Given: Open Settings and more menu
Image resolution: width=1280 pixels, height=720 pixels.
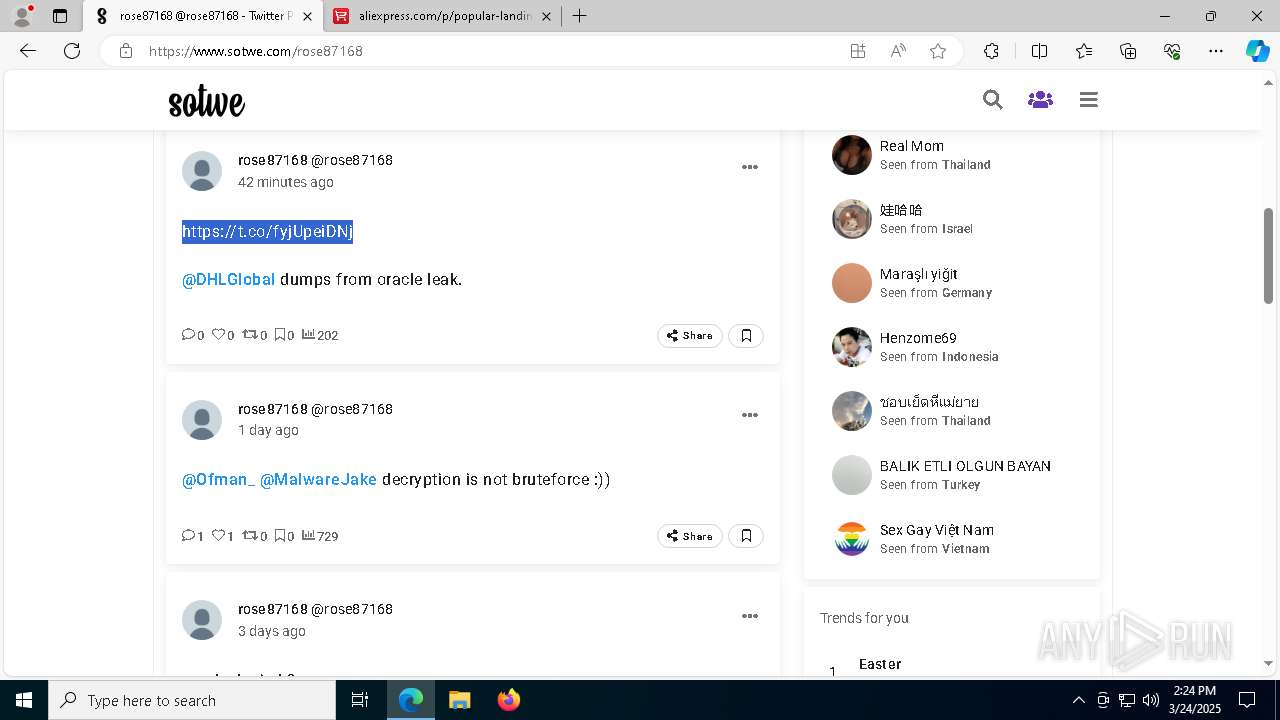Looking at the screenshot, I should pos(1216,51).
